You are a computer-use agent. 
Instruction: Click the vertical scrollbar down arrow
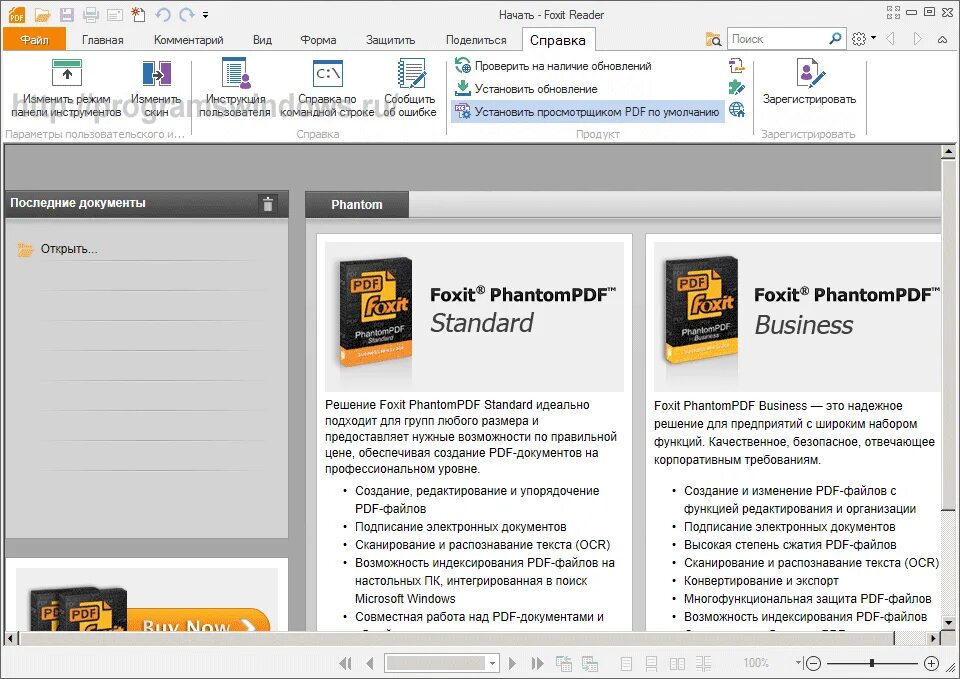pos(948,623)
